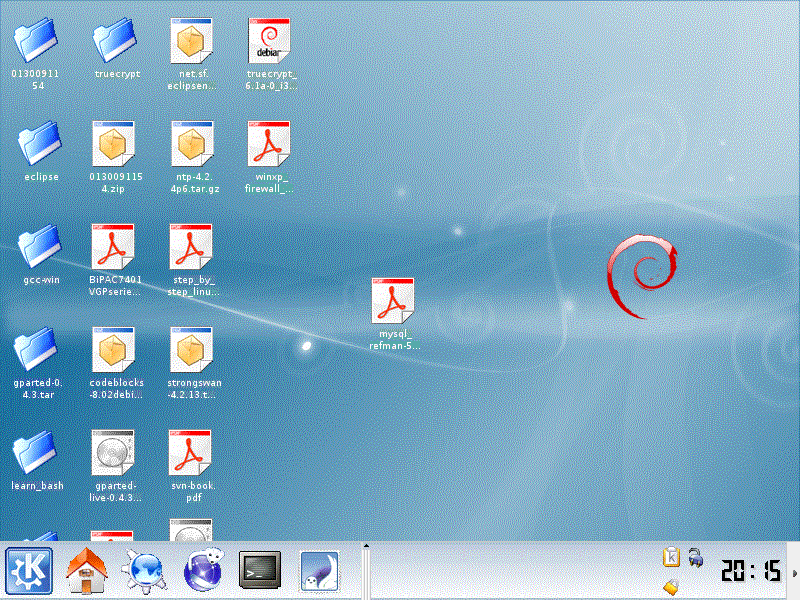Launch the Icedove mail stamp icon
Image resolution: width=800 pixels, height=600 pixels.
319,571
